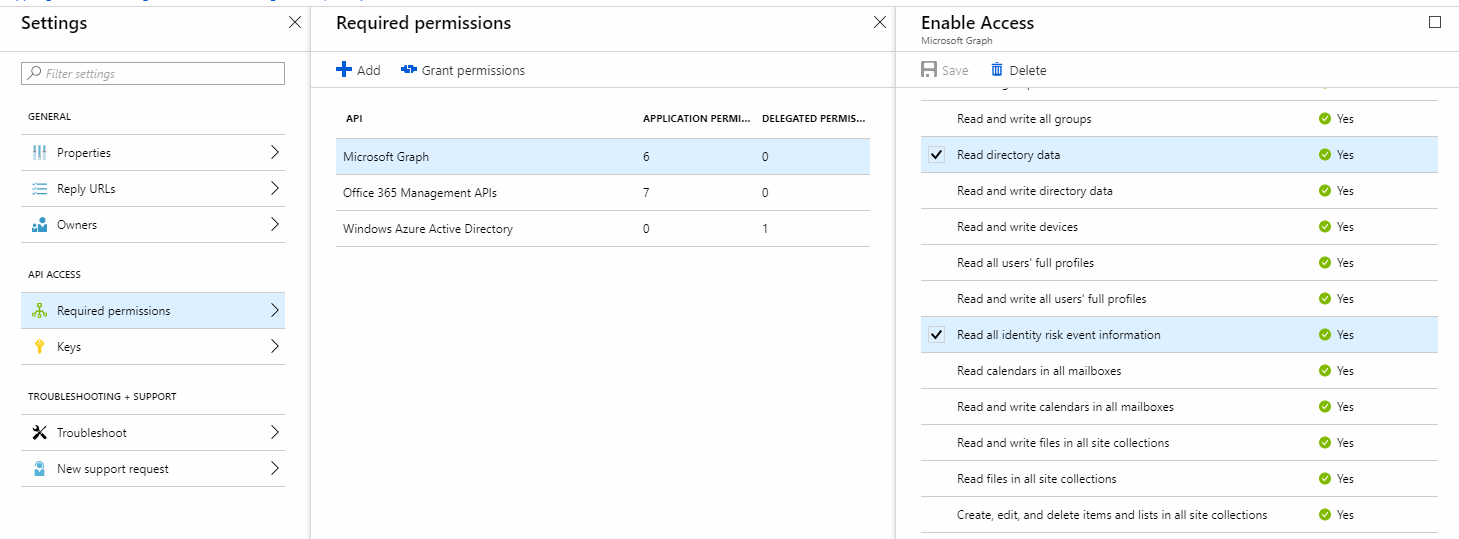Click the blue plus Add icon

[x=344, y=70]
